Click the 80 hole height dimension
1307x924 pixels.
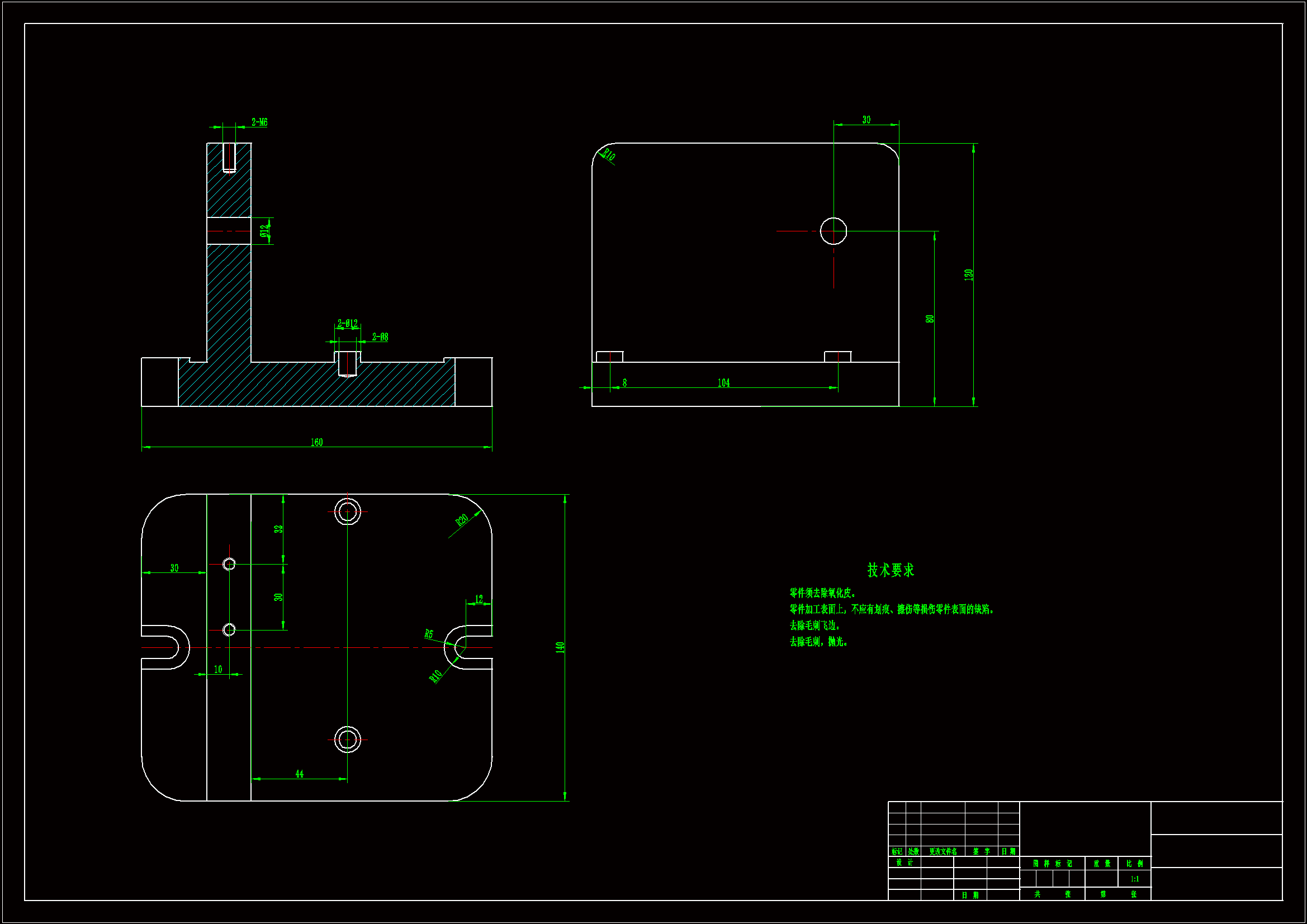pos(930,319)
